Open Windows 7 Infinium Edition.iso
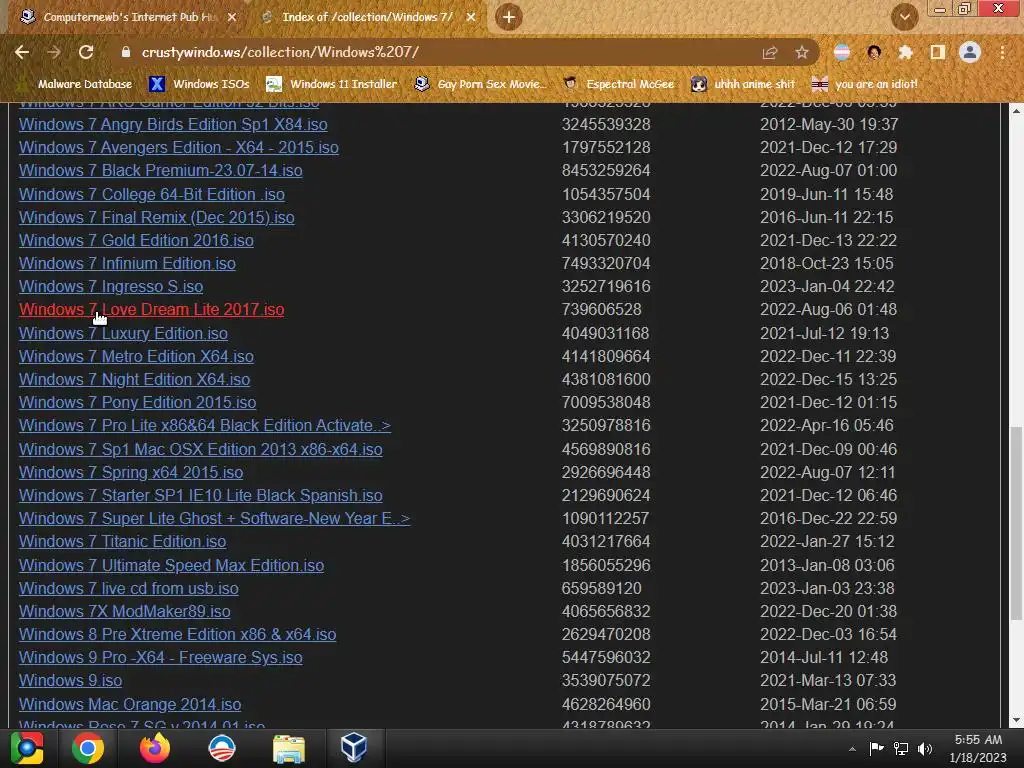Image resolution: width=1024 pixels, height=768 pixels. [127, 263]
